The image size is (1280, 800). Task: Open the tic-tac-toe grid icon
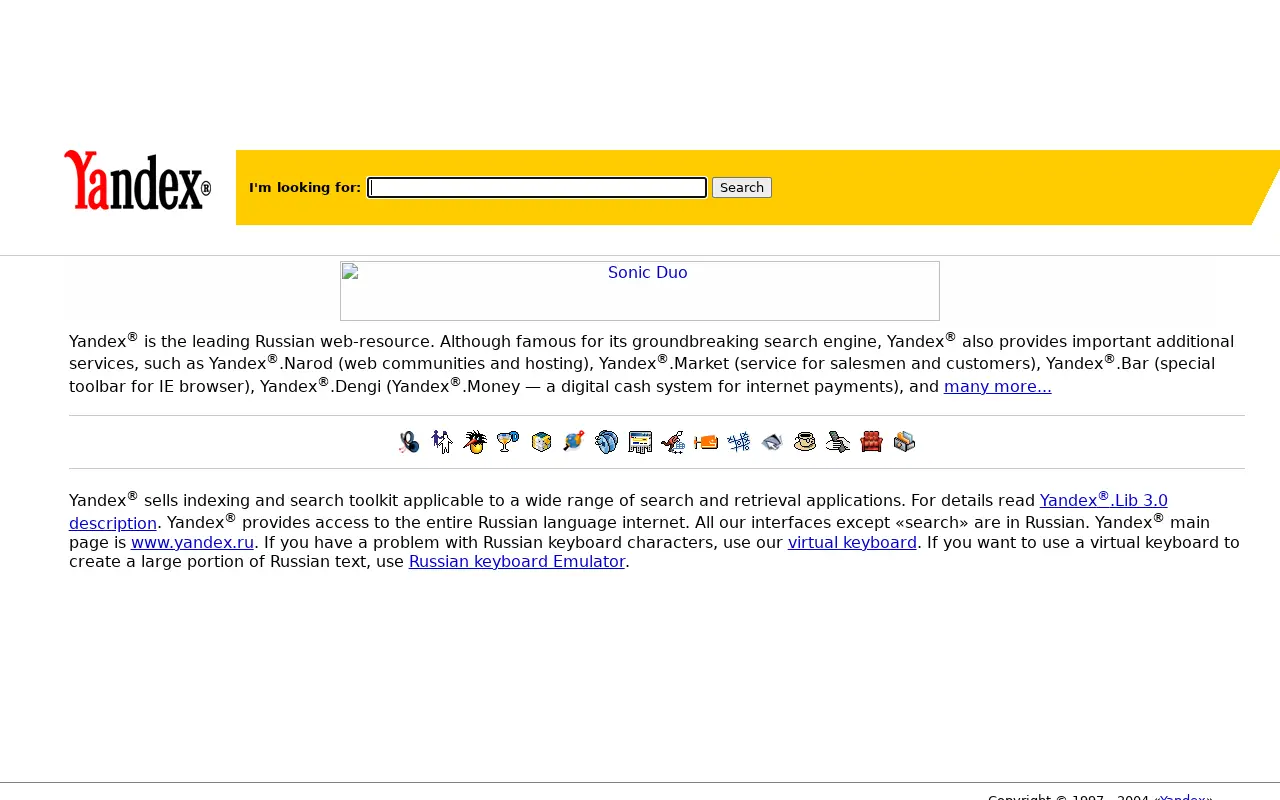(739, 442)
